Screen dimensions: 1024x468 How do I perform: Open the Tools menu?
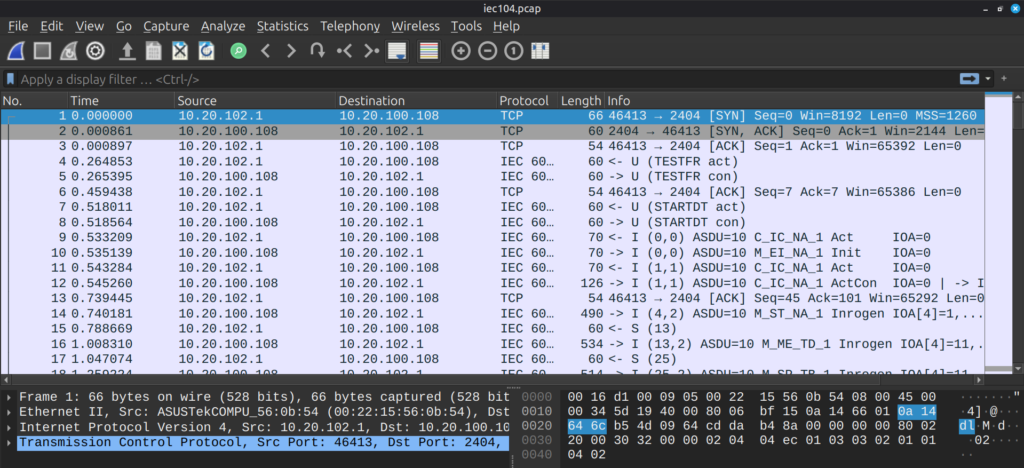tap(466, 26)
